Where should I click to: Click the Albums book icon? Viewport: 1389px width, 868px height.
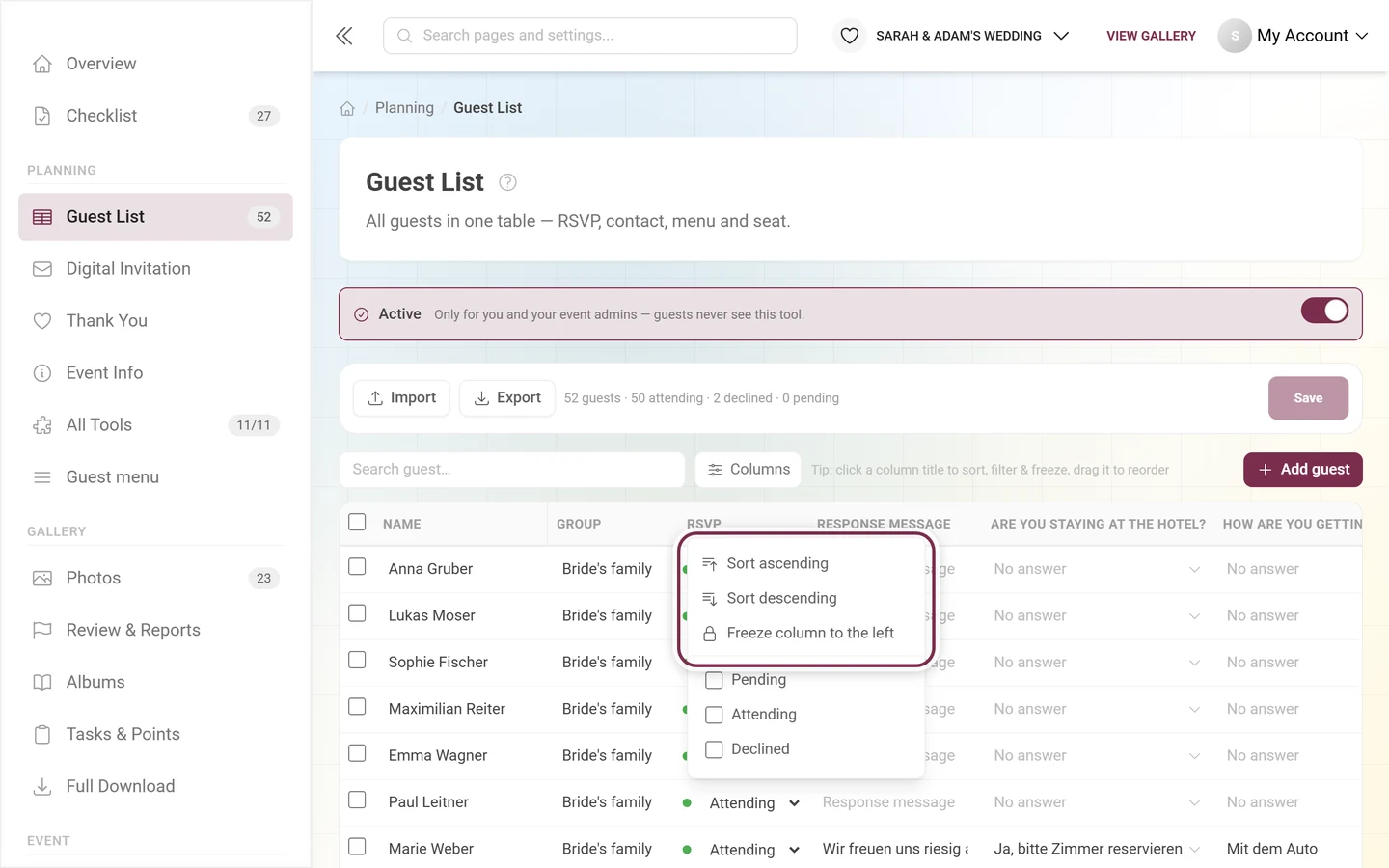point(42,683)
